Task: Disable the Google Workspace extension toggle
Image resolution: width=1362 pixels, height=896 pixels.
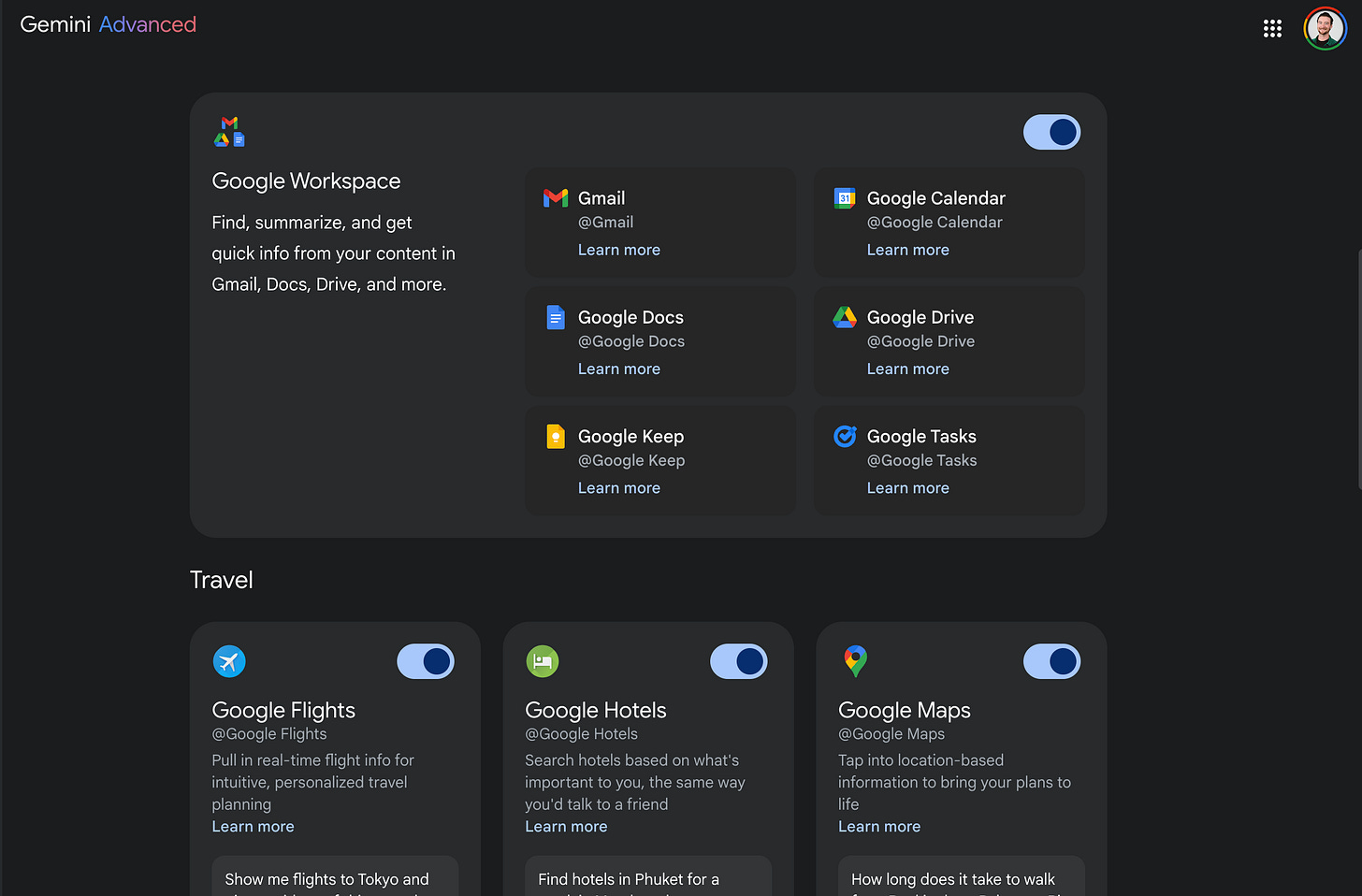Action: pos(1051,132)
